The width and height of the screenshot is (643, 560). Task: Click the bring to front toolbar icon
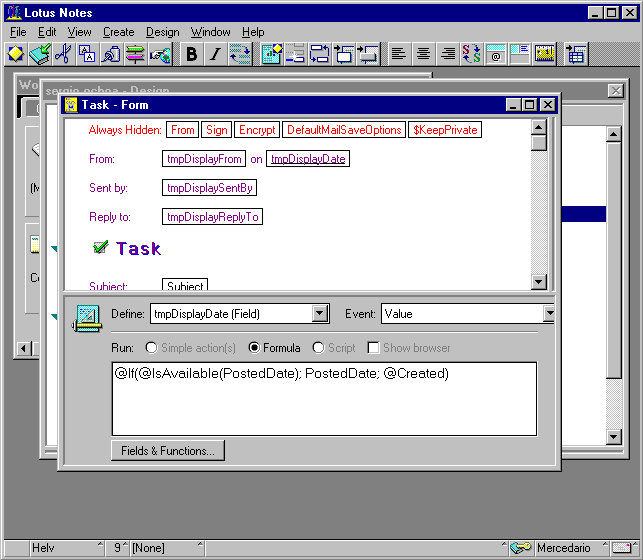344,54
